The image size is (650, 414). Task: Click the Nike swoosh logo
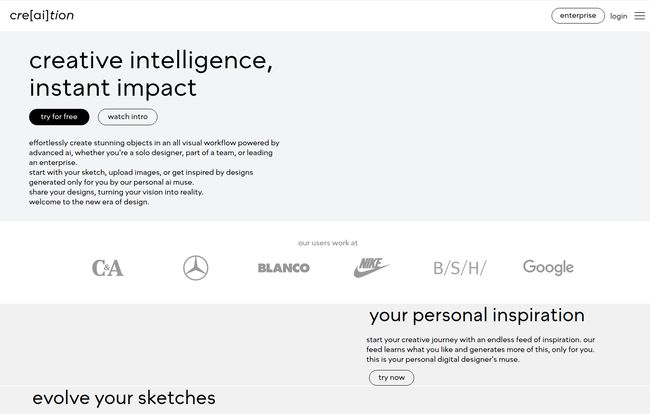pyautogui.click(x=371, y=267)
